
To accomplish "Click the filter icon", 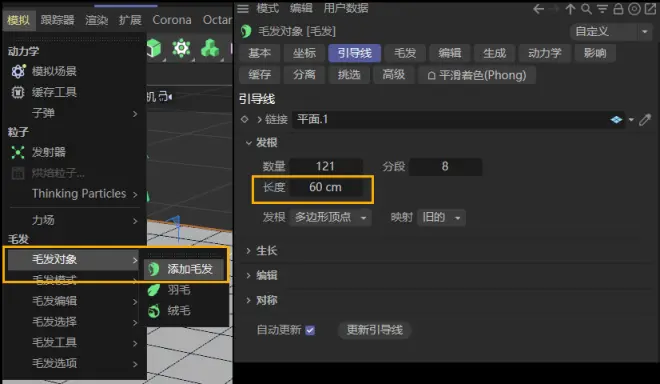I will click(602, 9).
